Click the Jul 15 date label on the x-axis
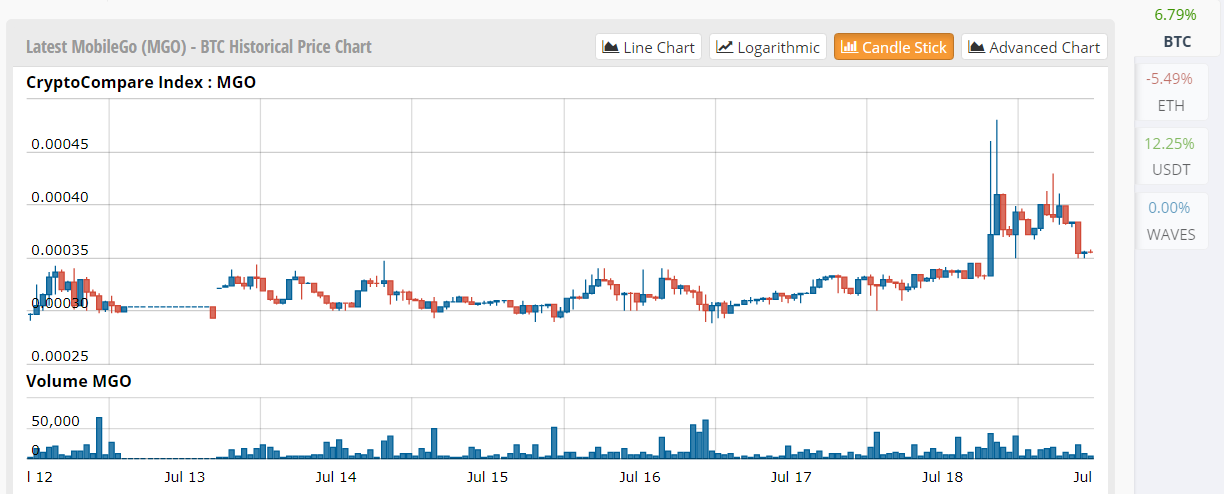Viewport: 1224px width, 494px height. [x=488, y=477]
